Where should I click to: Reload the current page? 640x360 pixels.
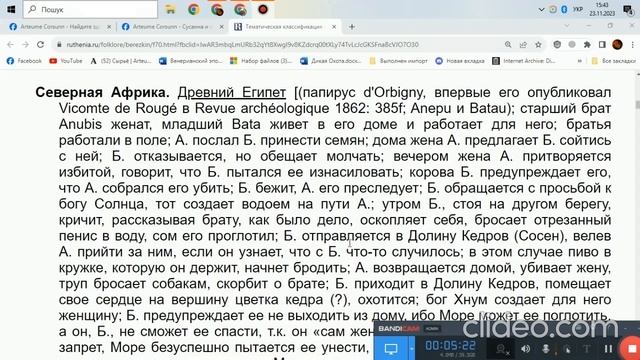[x=40, y=44]
